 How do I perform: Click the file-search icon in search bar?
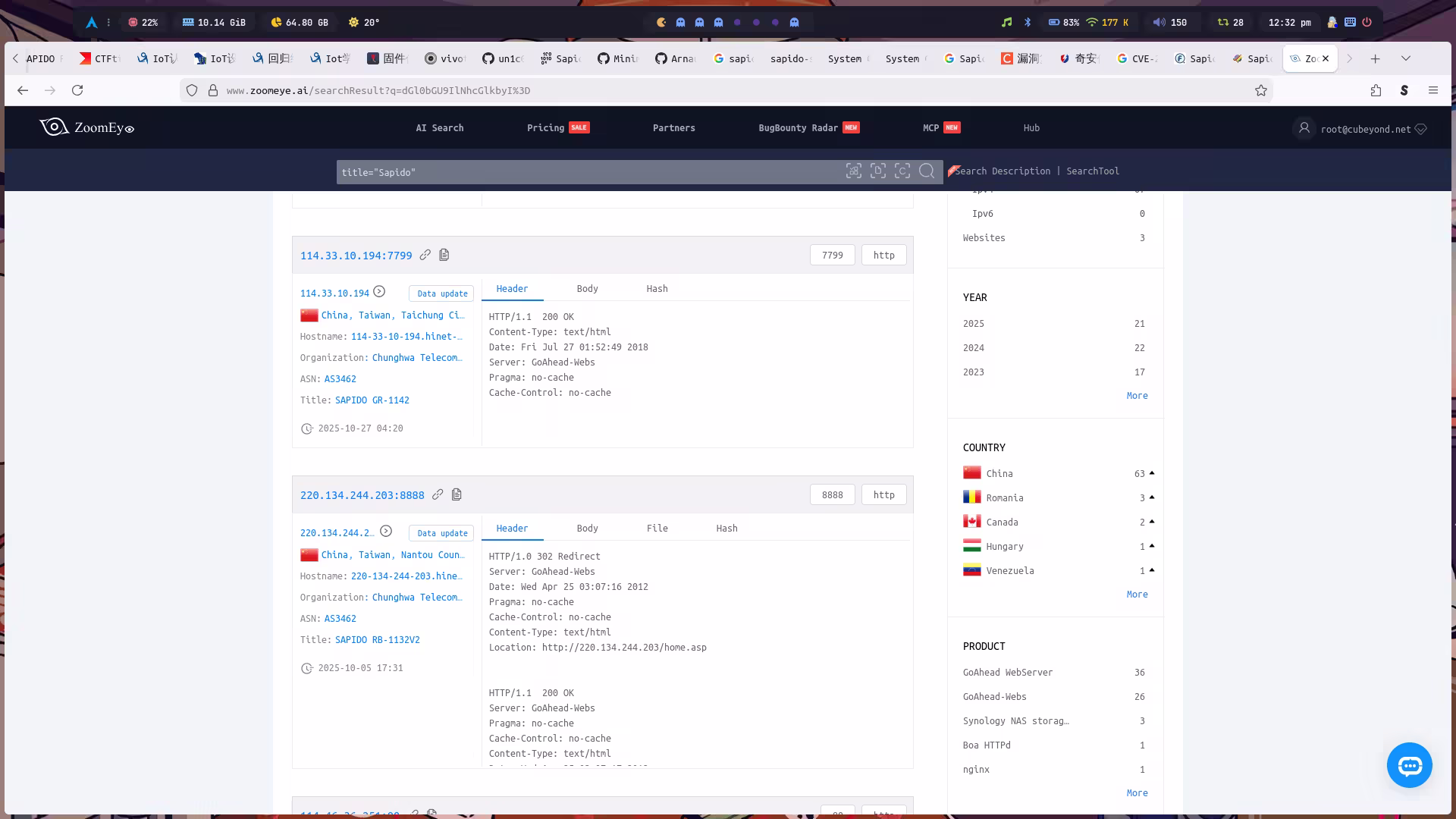(878, 171)
